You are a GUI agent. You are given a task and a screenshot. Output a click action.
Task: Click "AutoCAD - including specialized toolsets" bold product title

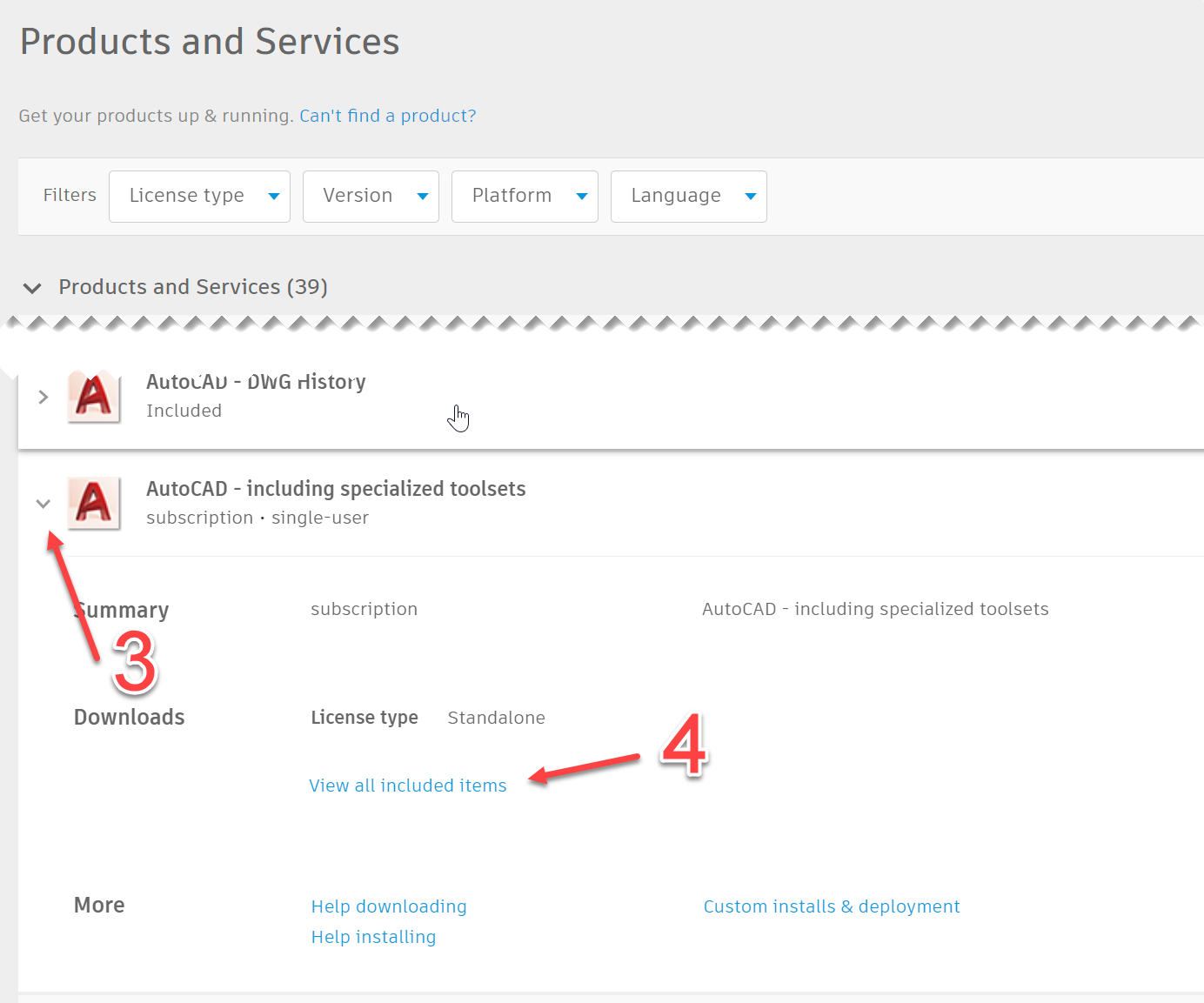[336, 489]
